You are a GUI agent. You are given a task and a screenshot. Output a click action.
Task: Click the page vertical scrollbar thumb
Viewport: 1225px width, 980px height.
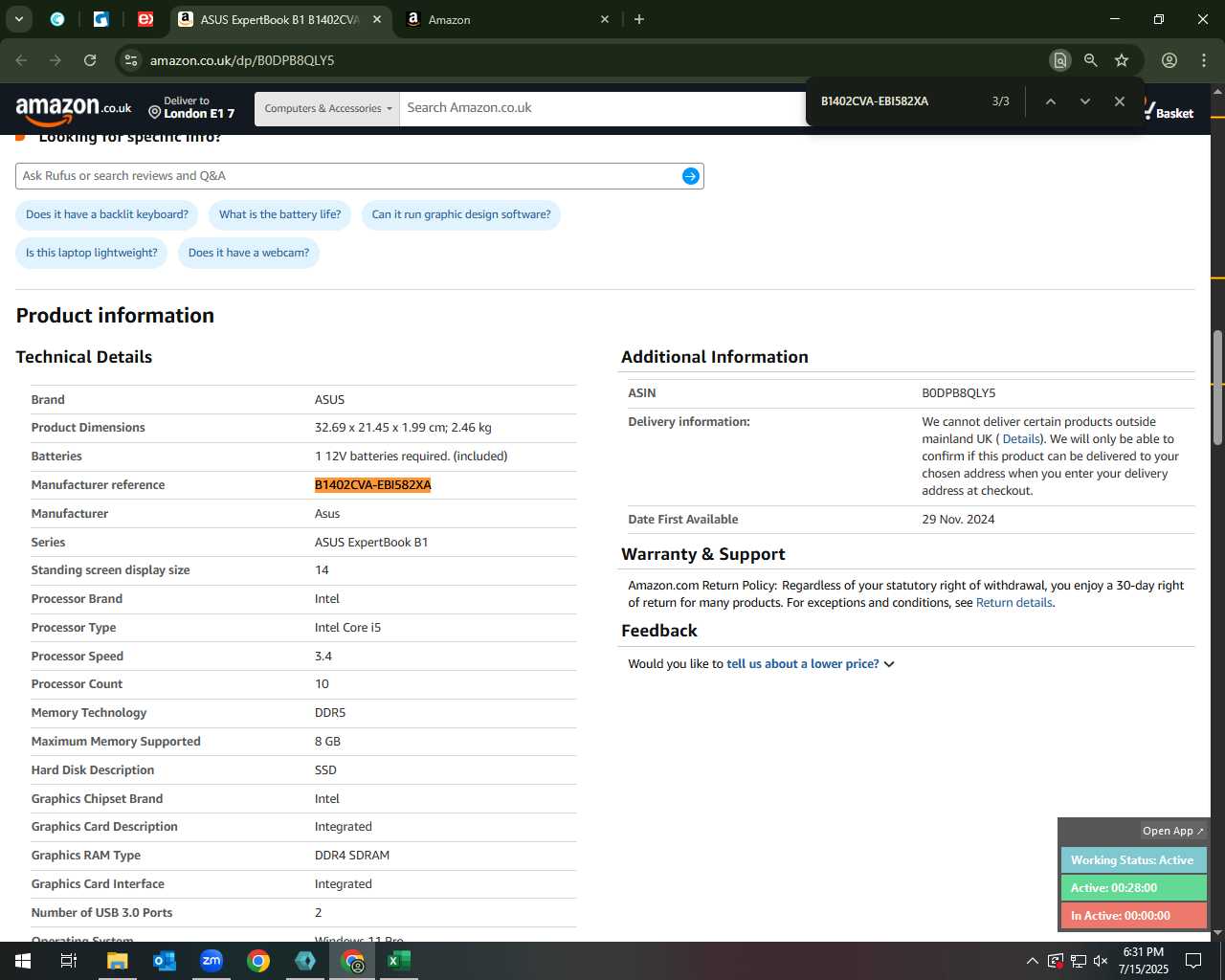1217,386
